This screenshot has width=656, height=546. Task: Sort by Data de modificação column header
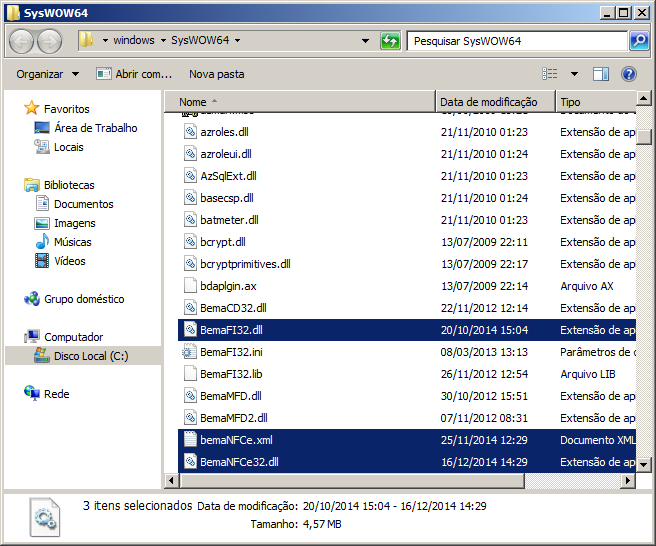coord(496,102)
